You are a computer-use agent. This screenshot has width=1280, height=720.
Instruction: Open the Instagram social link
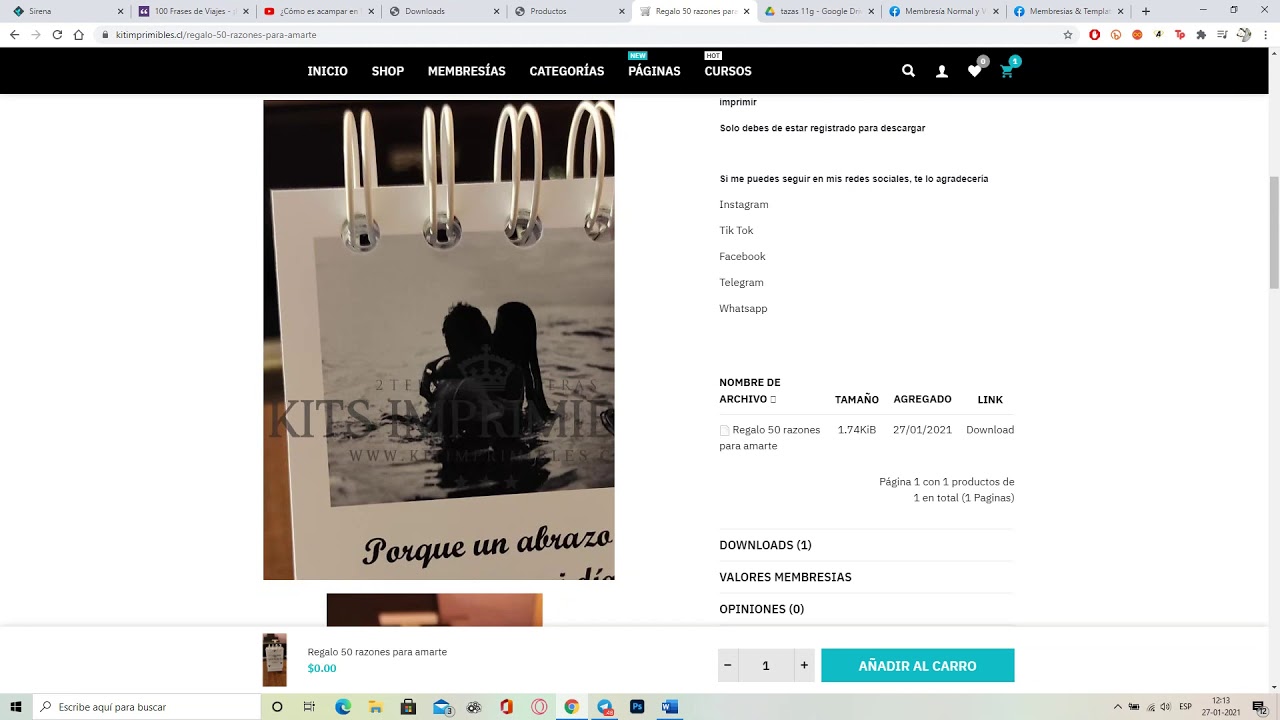744,205
